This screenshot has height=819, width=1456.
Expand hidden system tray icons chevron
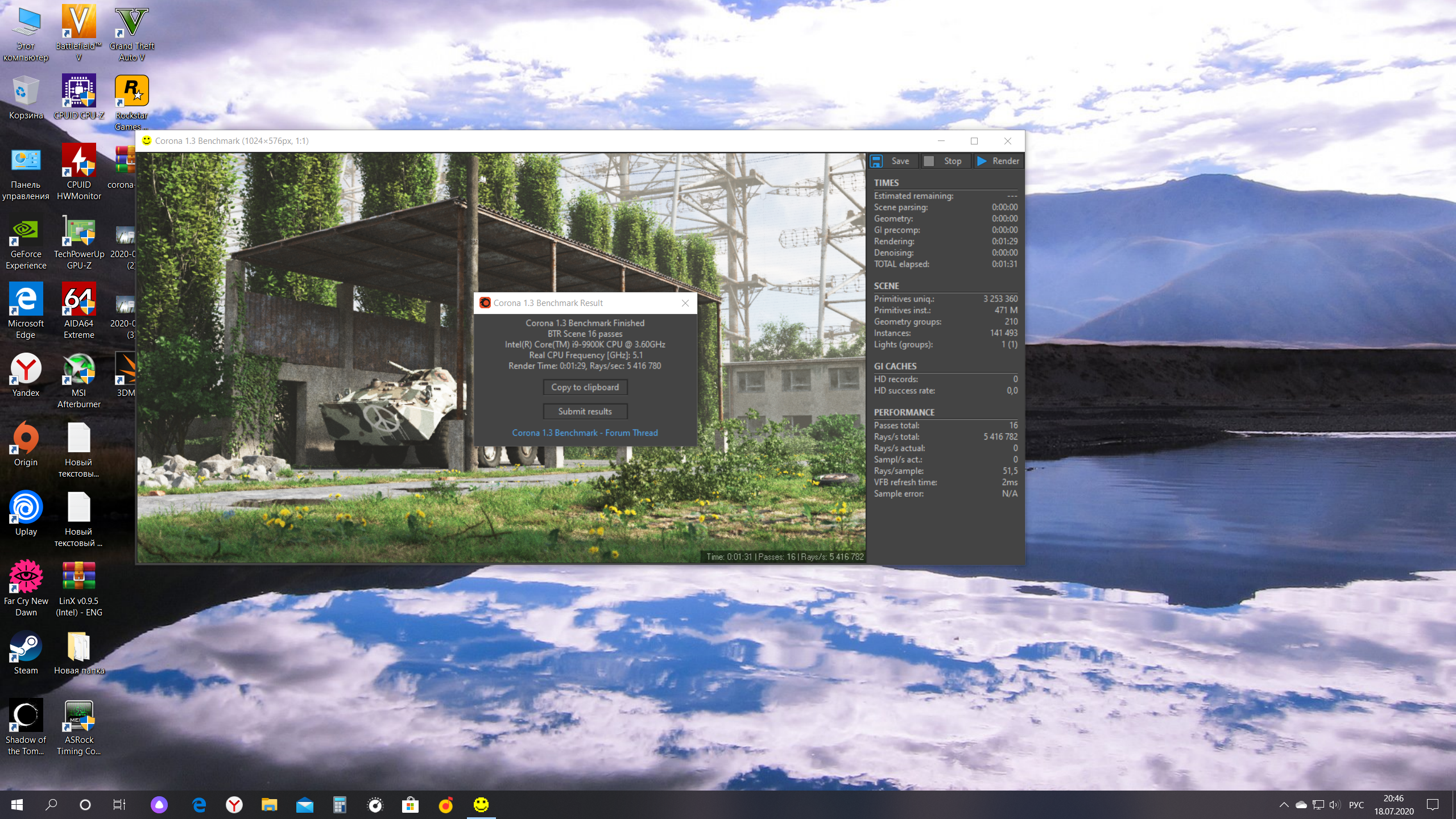tap(1284, 805)
